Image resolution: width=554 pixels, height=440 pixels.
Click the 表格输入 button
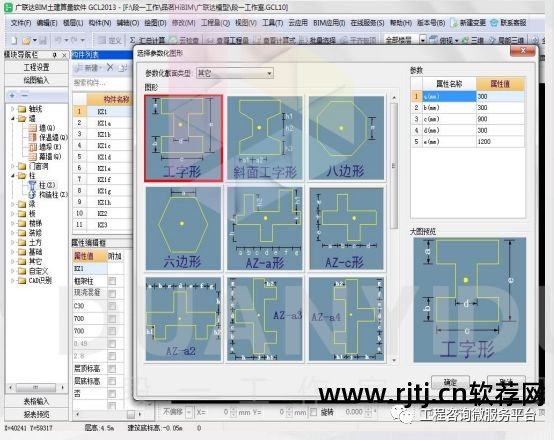pyautogui.click(x=36, y=401)
